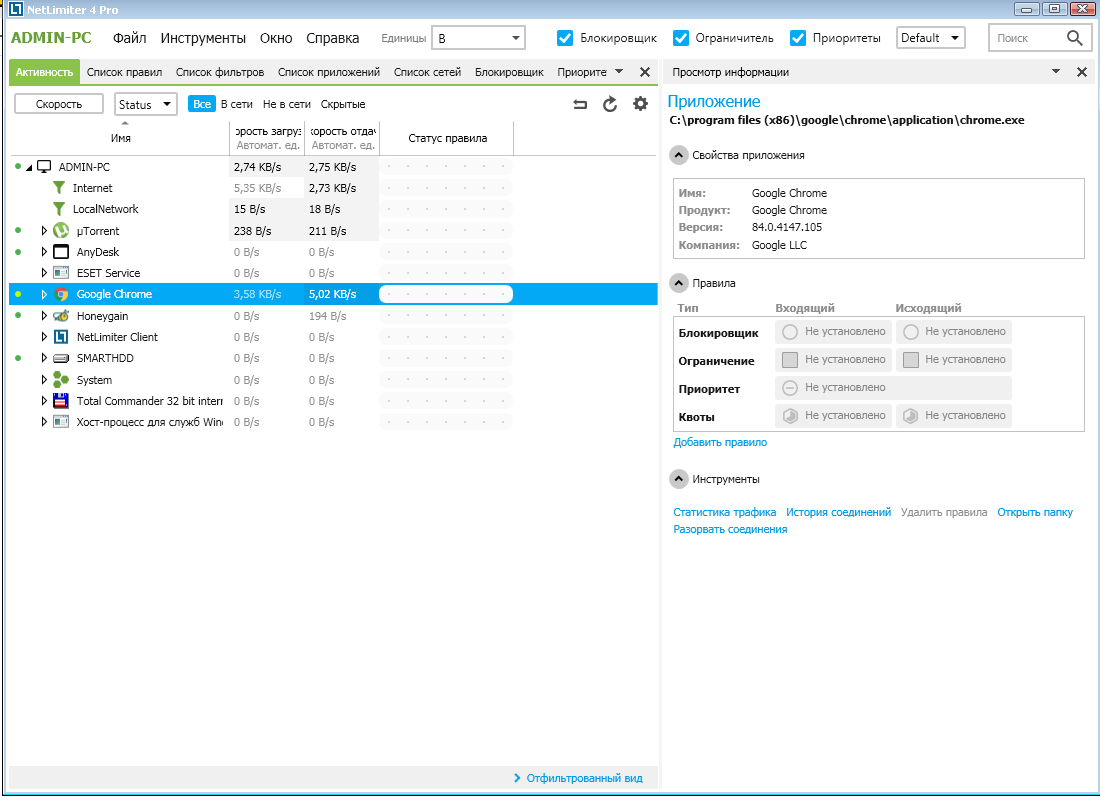Screen dimensions: 1100x800
Task: Collapse the Правила section
Action: (x=678, y=284)
